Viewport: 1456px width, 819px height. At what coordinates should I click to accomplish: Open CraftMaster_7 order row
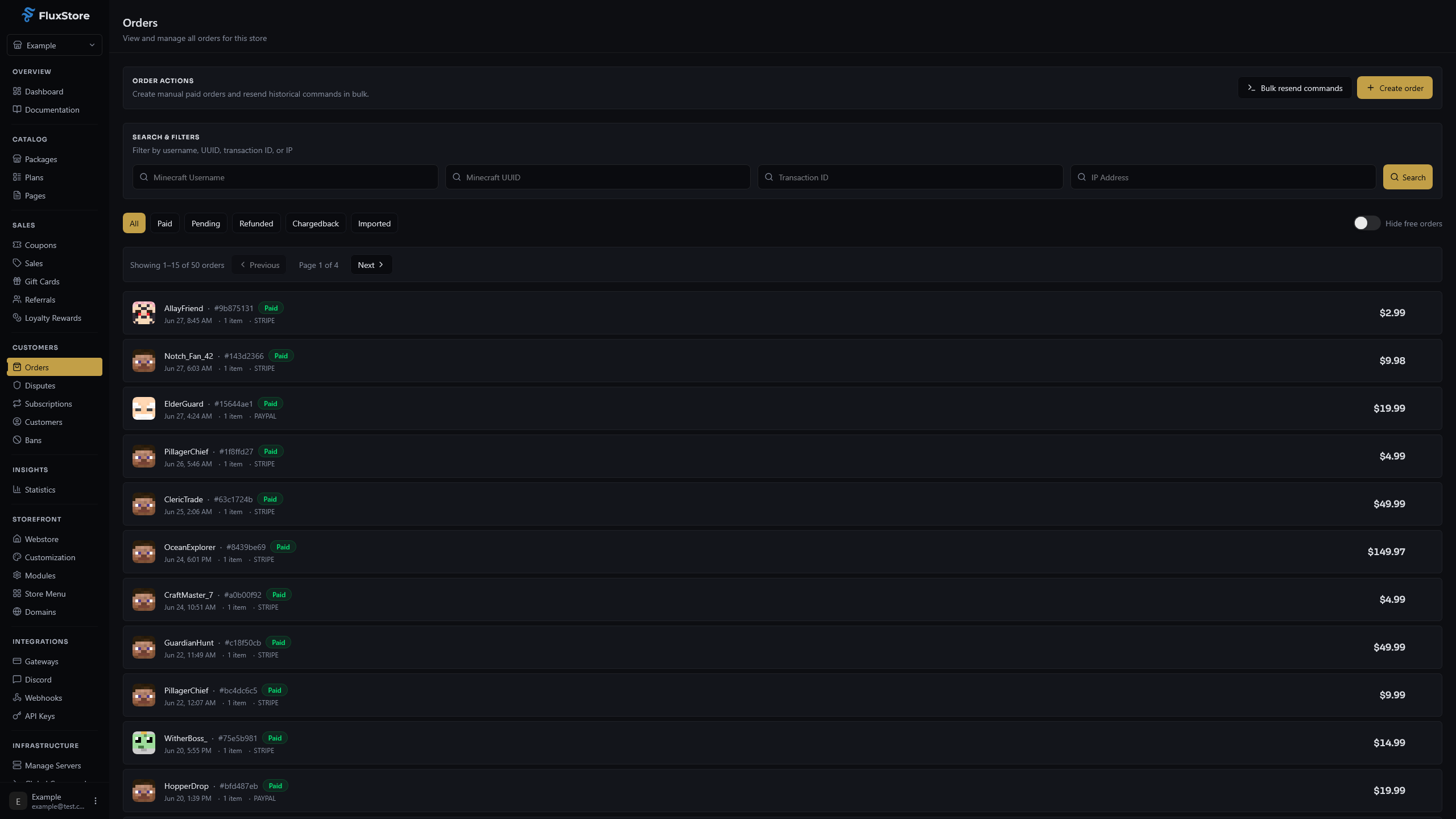782,599
